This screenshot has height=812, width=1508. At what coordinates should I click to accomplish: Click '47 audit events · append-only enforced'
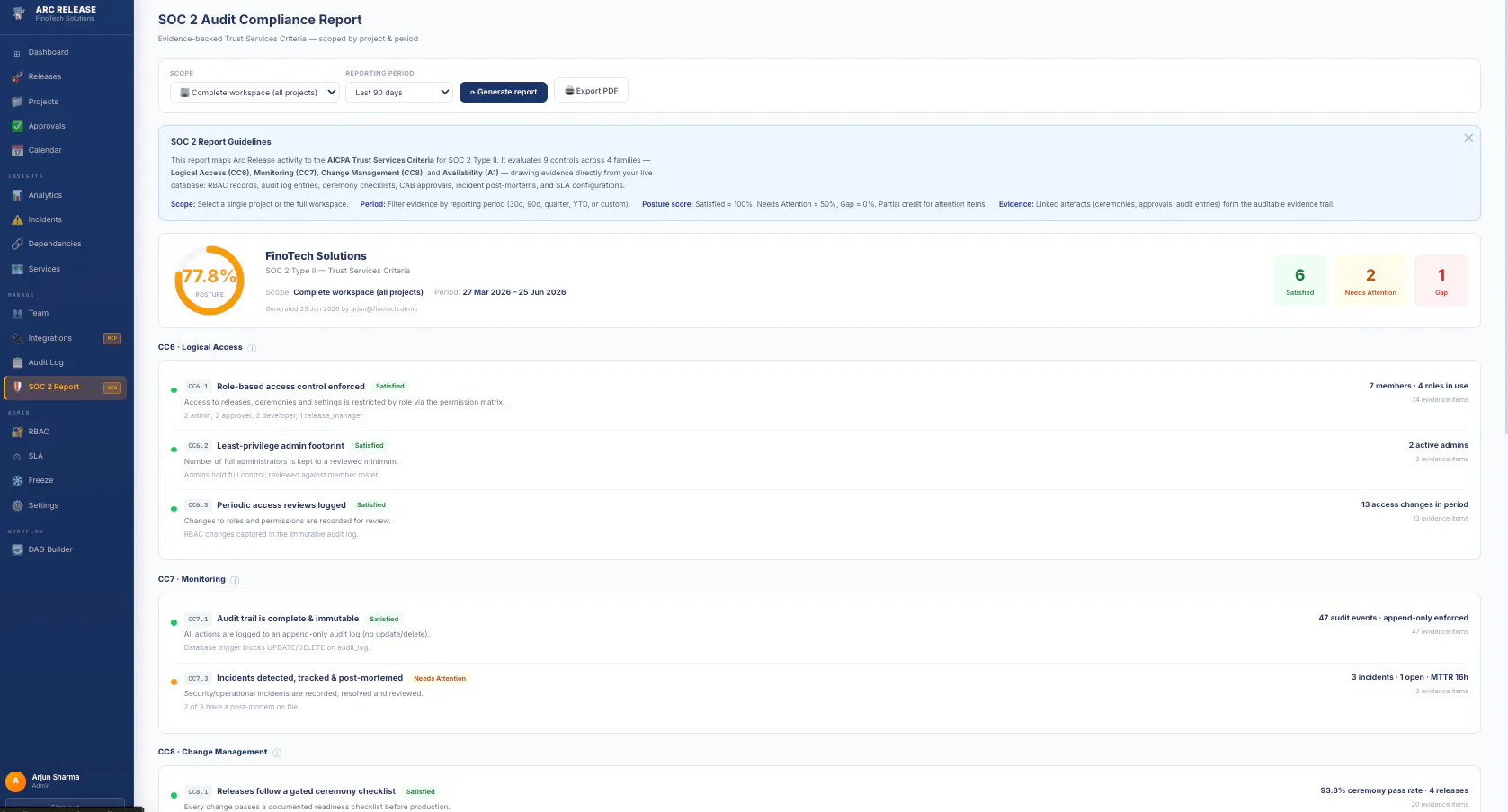(x=1393, y=618)
